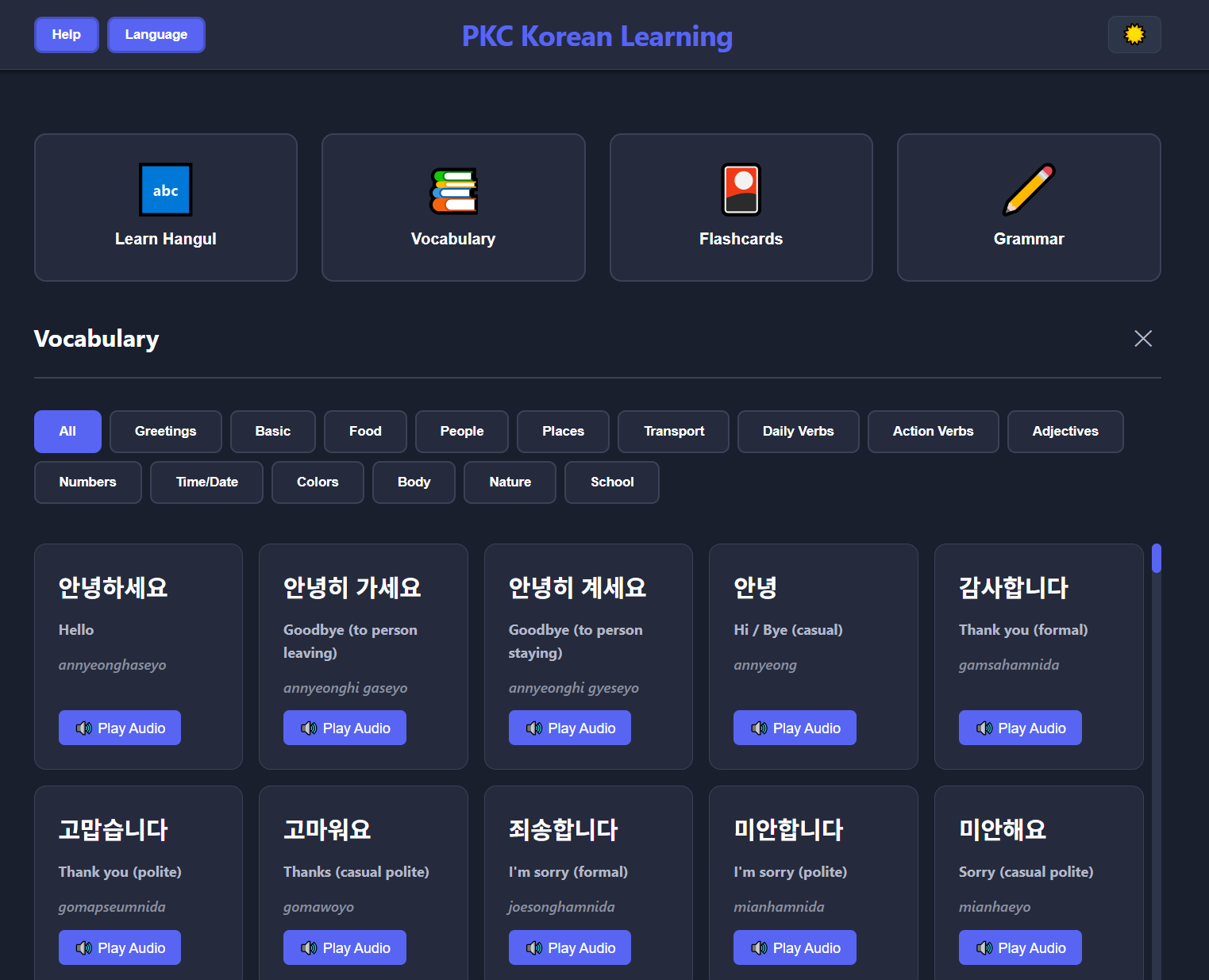Switch to the Colors category
This screenshot has width=1209, height=980.
[x=318, y=482]
